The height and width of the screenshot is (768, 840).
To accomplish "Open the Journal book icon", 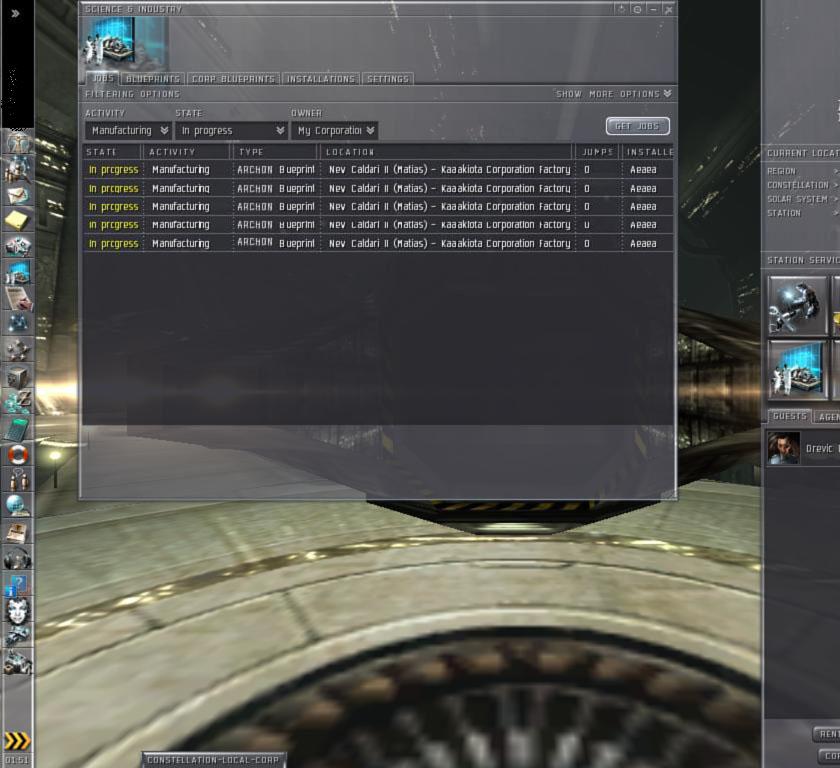I will pyautogui.click(x=18, y=532).
